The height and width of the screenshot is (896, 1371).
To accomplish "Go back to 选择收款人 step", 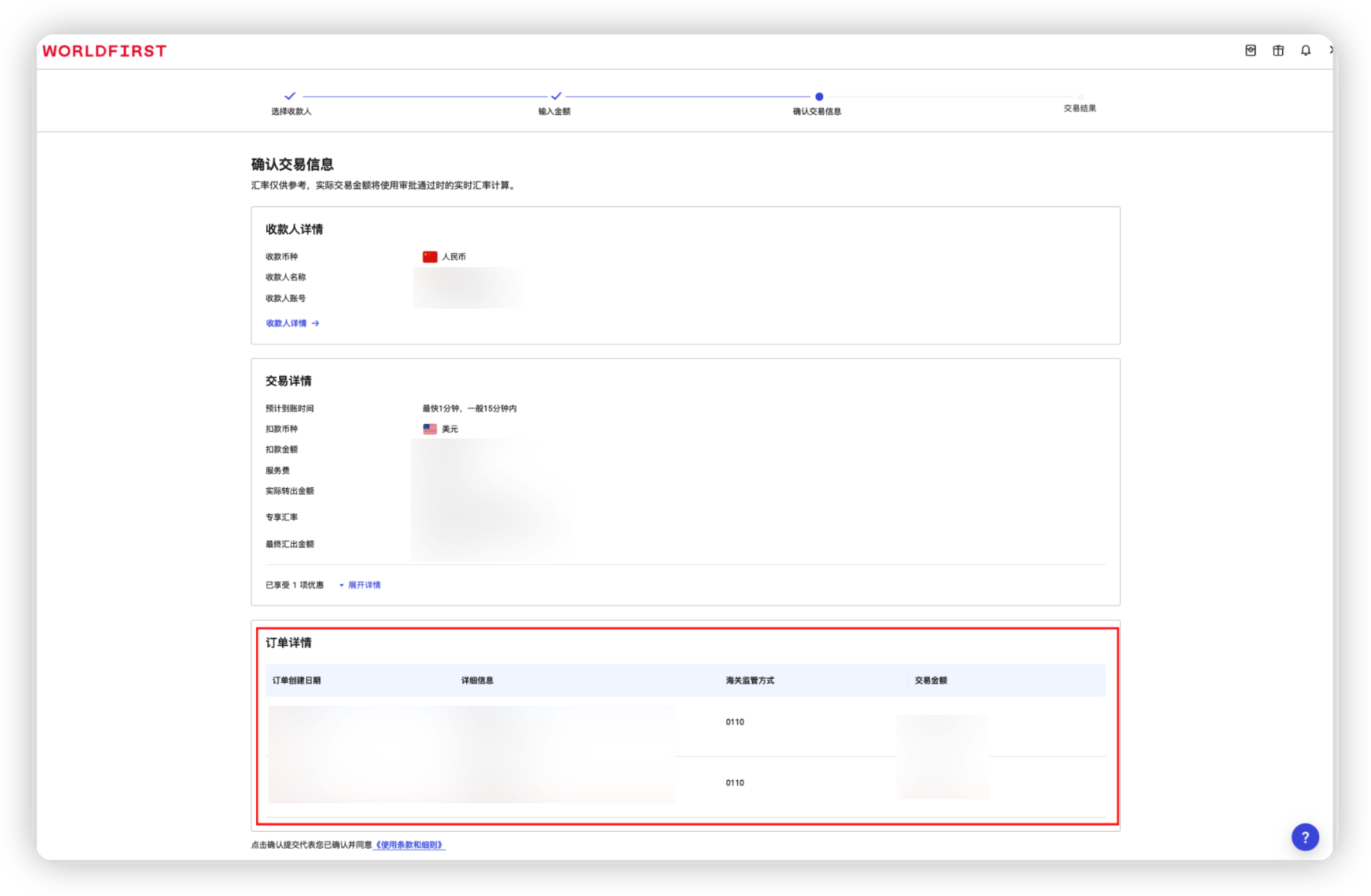I will coord(291,112).
